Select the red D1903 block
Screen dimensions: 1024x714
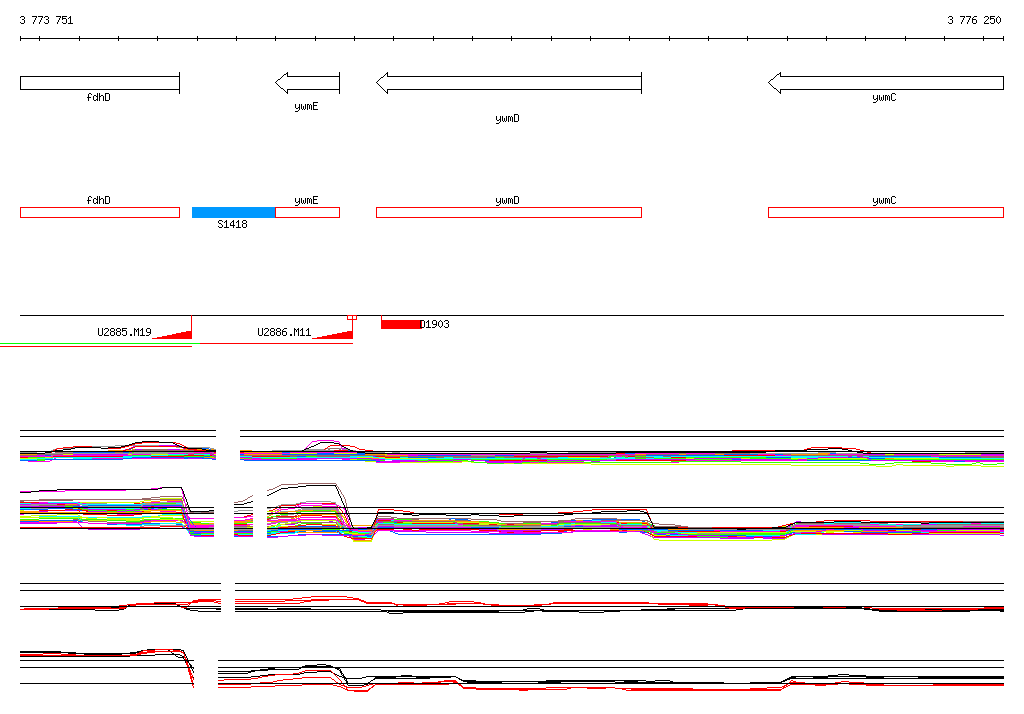point(401,324)
